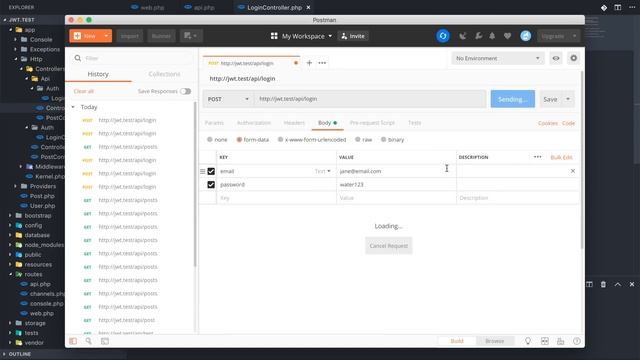Click the heart icon in Postman header
The image size is (640, 360).
click(x=507, y=36)
